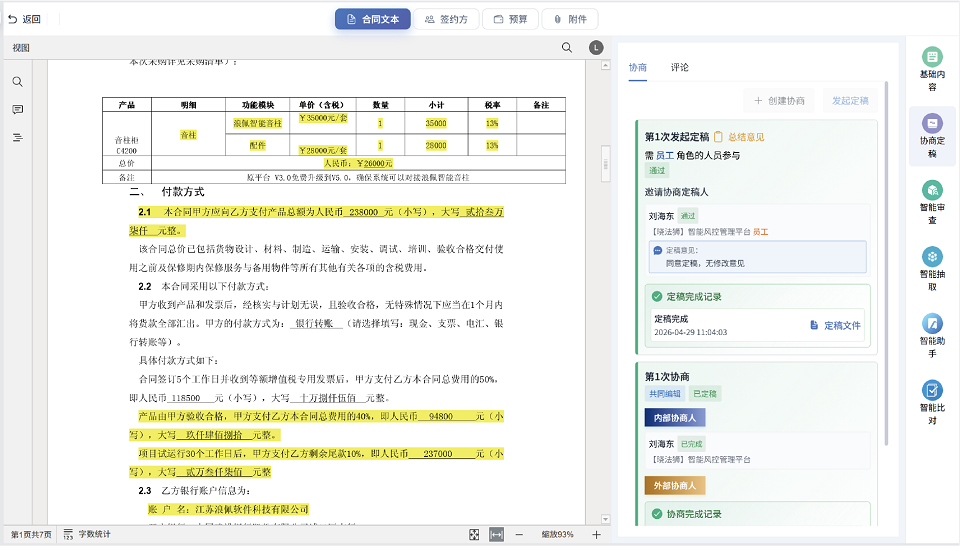
Task: Open the 智能助手 tool
Action: [x=932, y=336]
